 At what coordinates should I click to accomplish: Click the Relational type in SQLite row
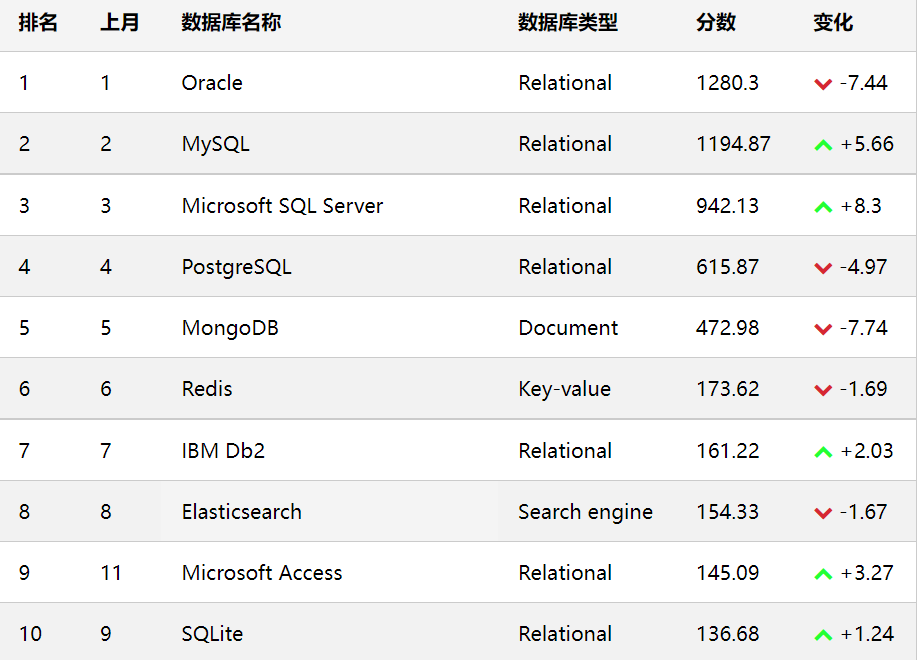click(565, 634)
